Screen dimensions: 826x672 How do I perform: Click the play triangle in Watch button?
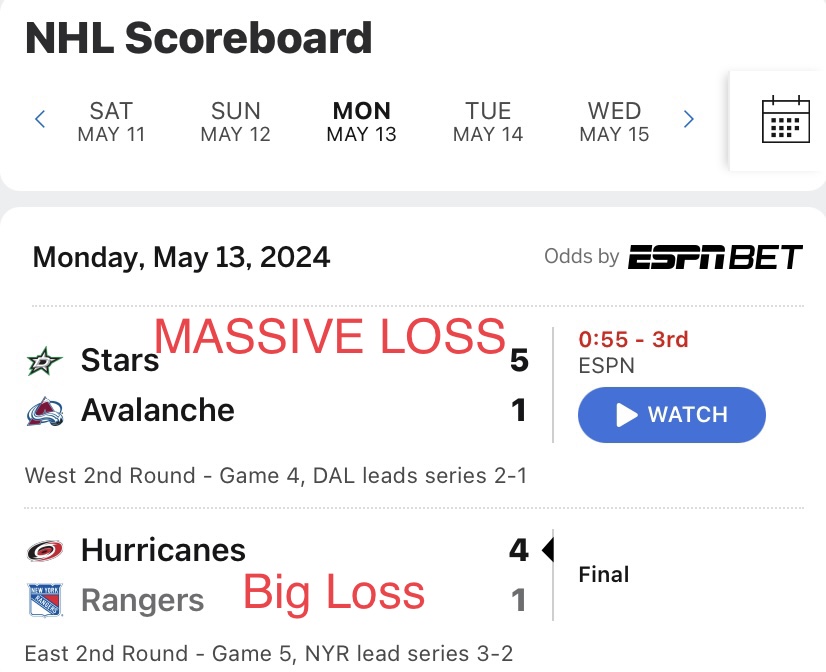(x=626, y=415)
